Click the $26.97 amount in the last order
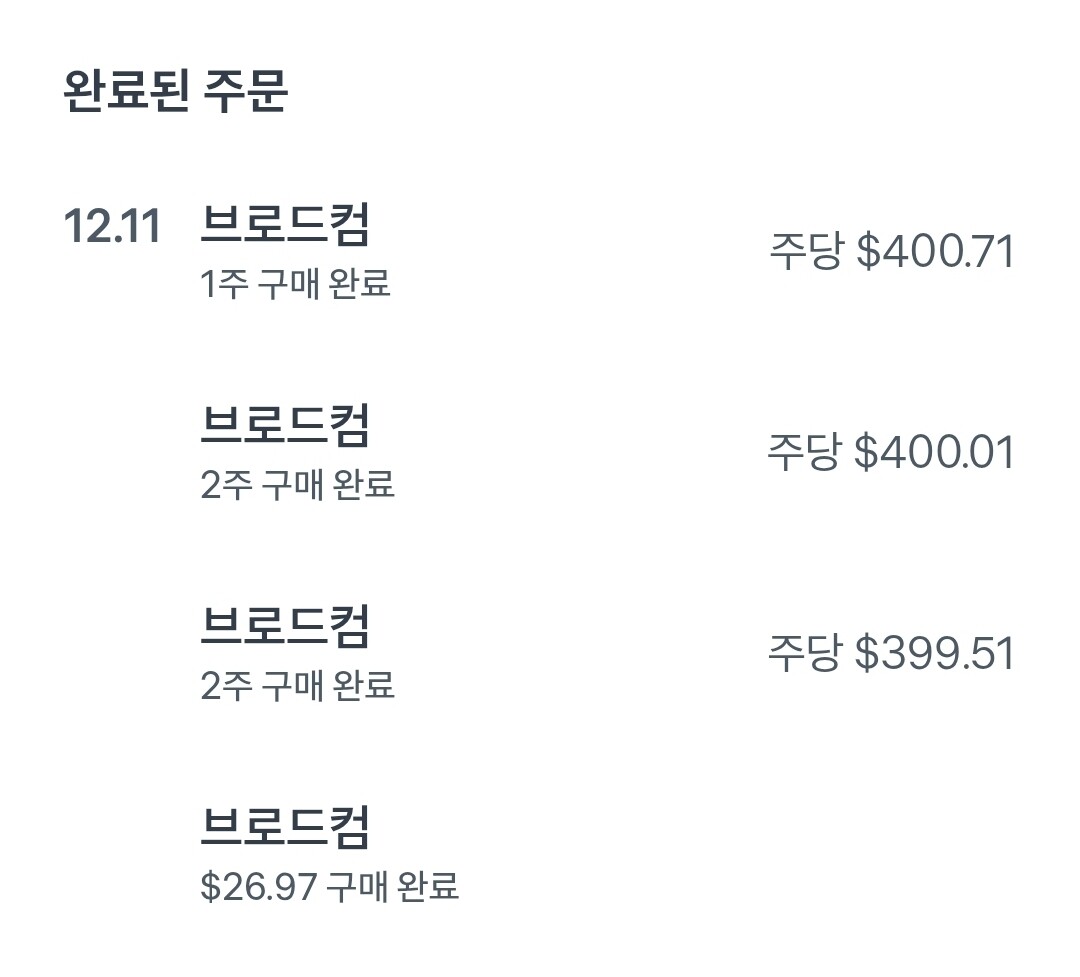This screenshot has height=977, width=1080. click(x=259, y=887)
